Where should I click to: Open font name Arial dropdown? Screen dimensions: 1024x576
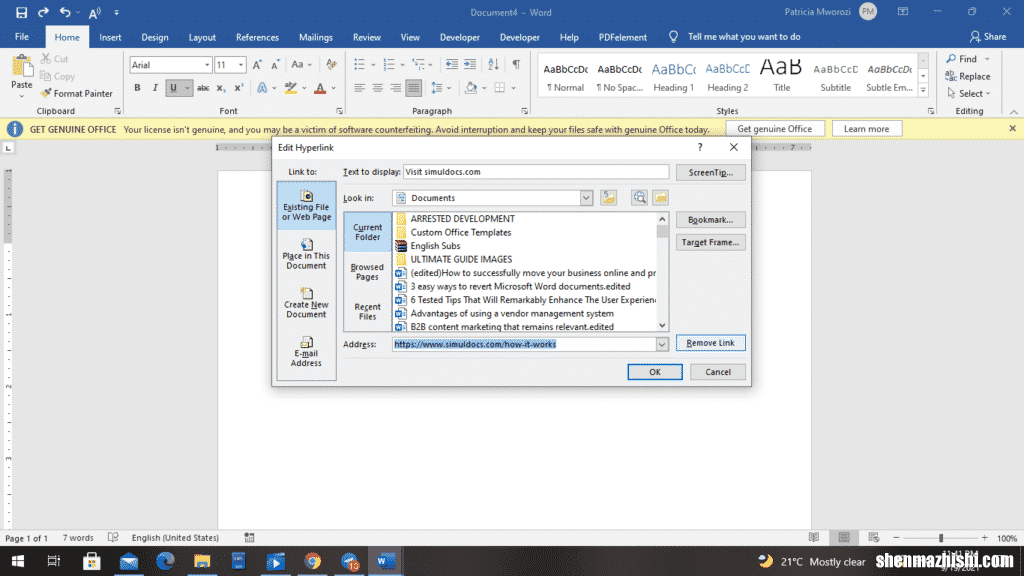tap(207, 65)
